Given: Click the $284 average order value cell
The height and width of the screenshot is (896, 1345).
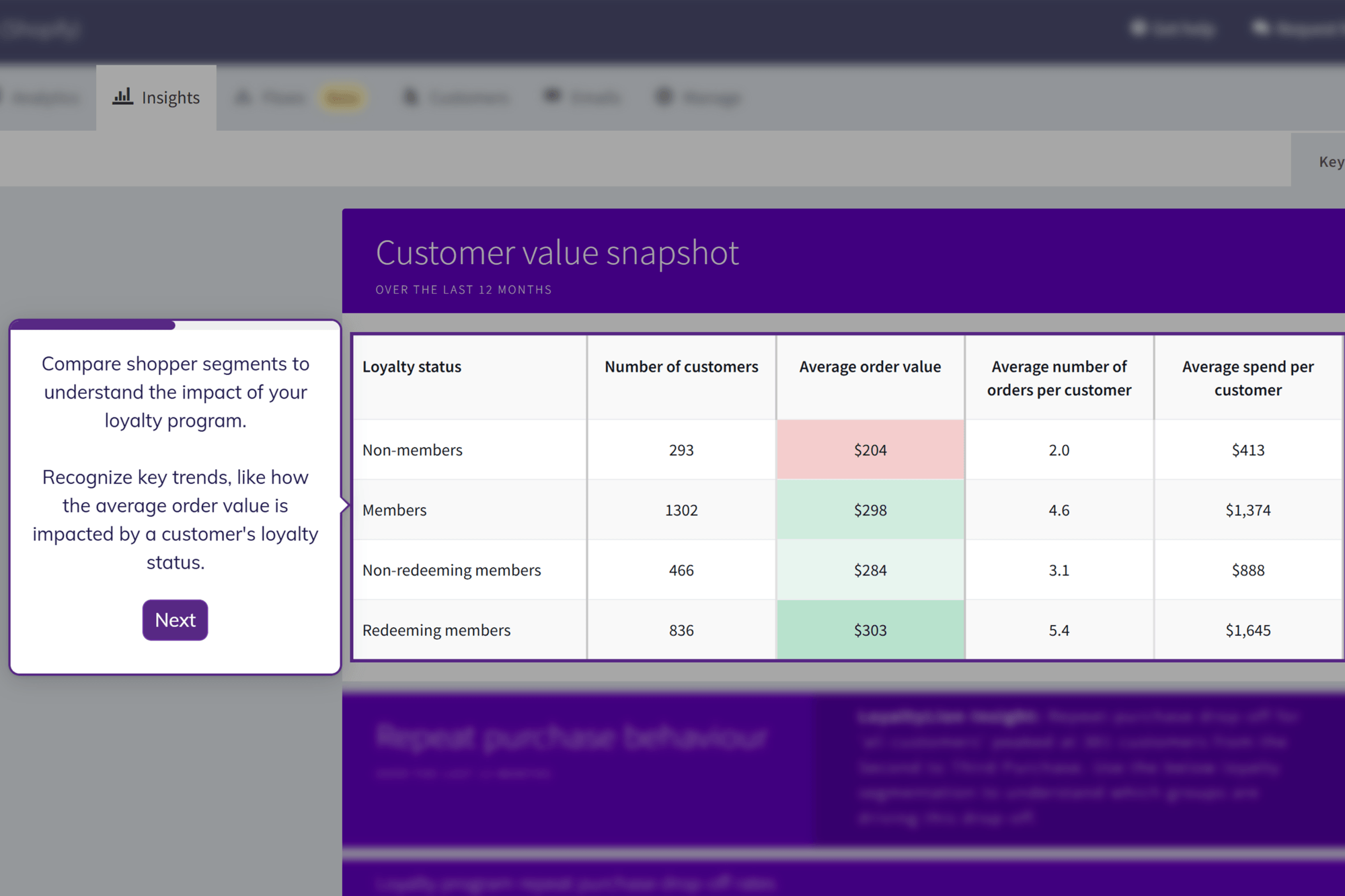Looking at the screenshot, I should [870, 570].
